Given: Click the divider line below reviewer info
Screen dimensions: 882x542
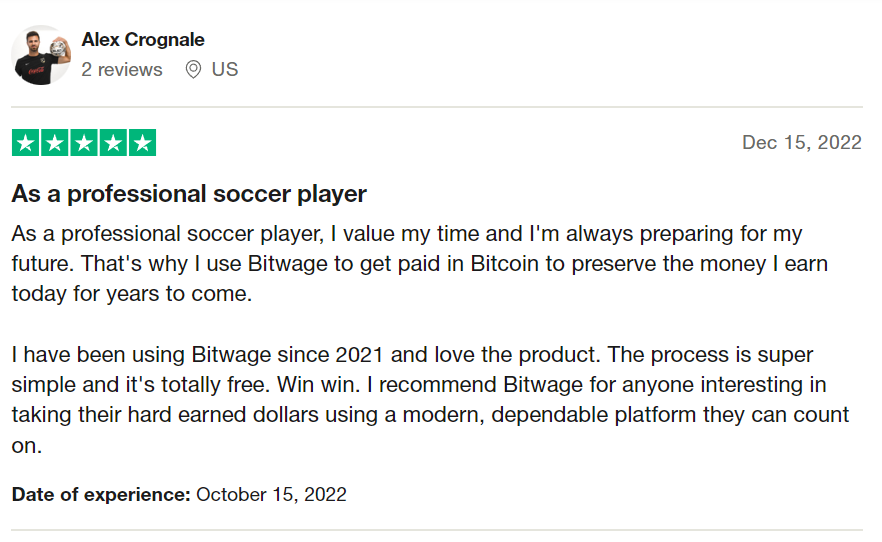Looking at the screenshot, I should (x=436, y=107).
